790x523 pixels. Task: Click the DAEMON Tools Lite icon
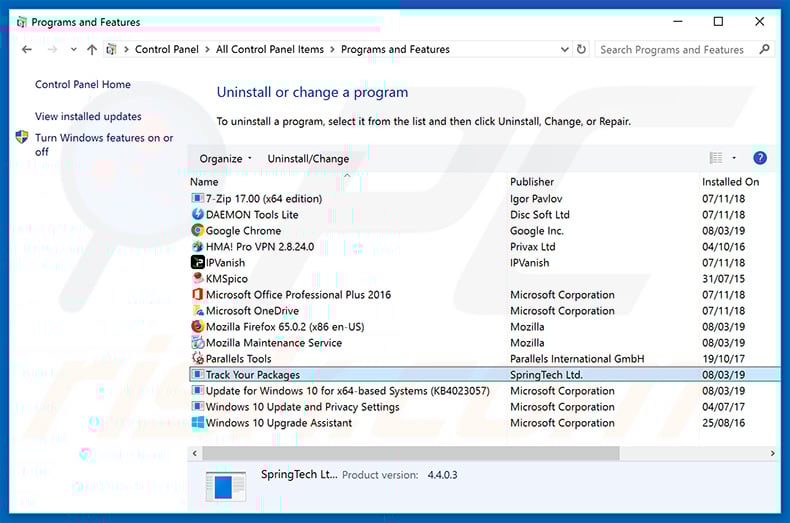pos(198,215)
